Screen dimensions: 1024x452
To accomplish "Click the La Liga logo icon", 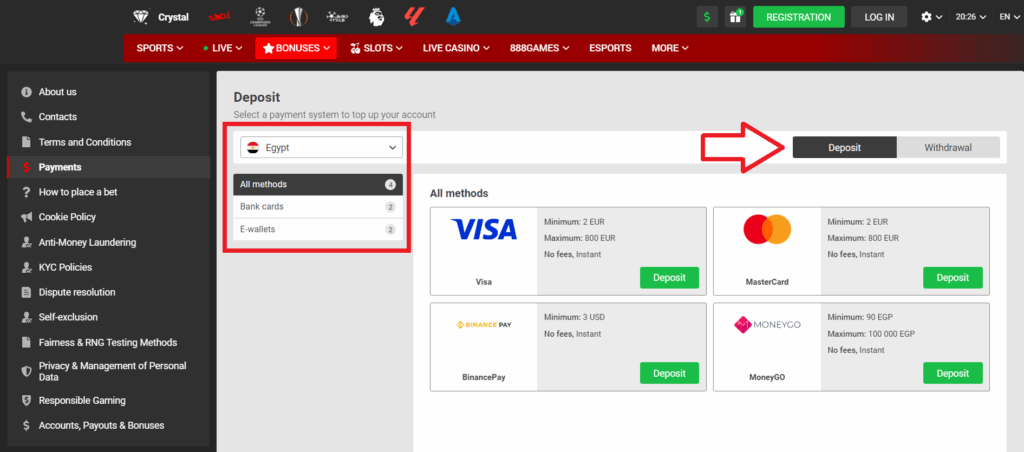I will tap(415, 17).
